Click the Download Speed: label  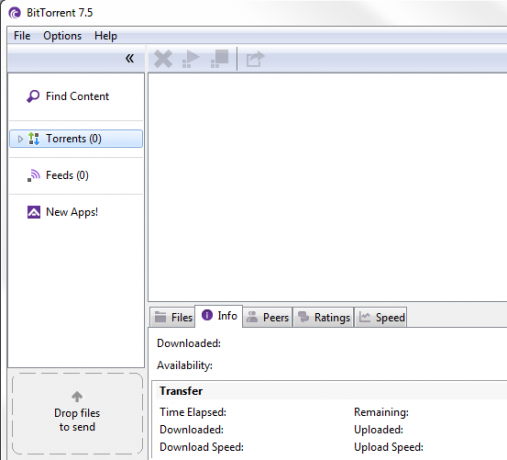[202, 447]
